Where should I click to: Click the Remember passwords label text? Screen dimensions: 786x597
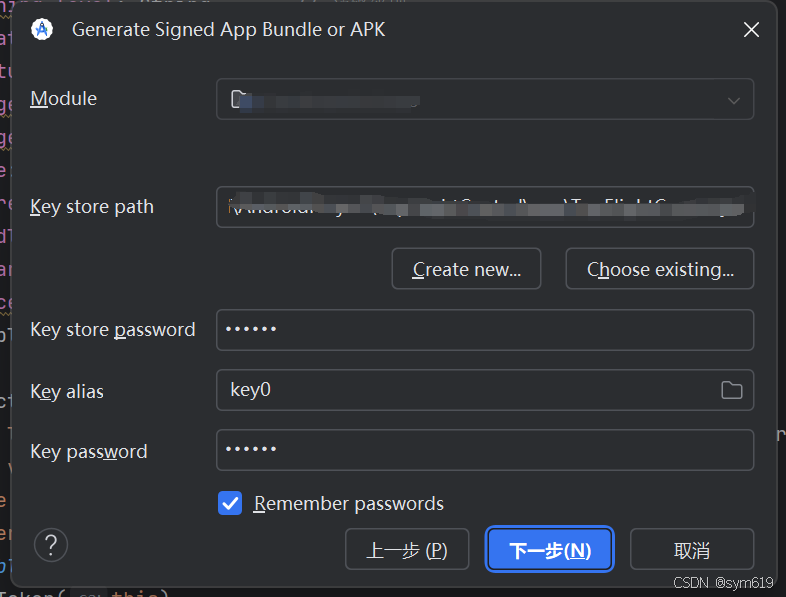click(349, 503)
